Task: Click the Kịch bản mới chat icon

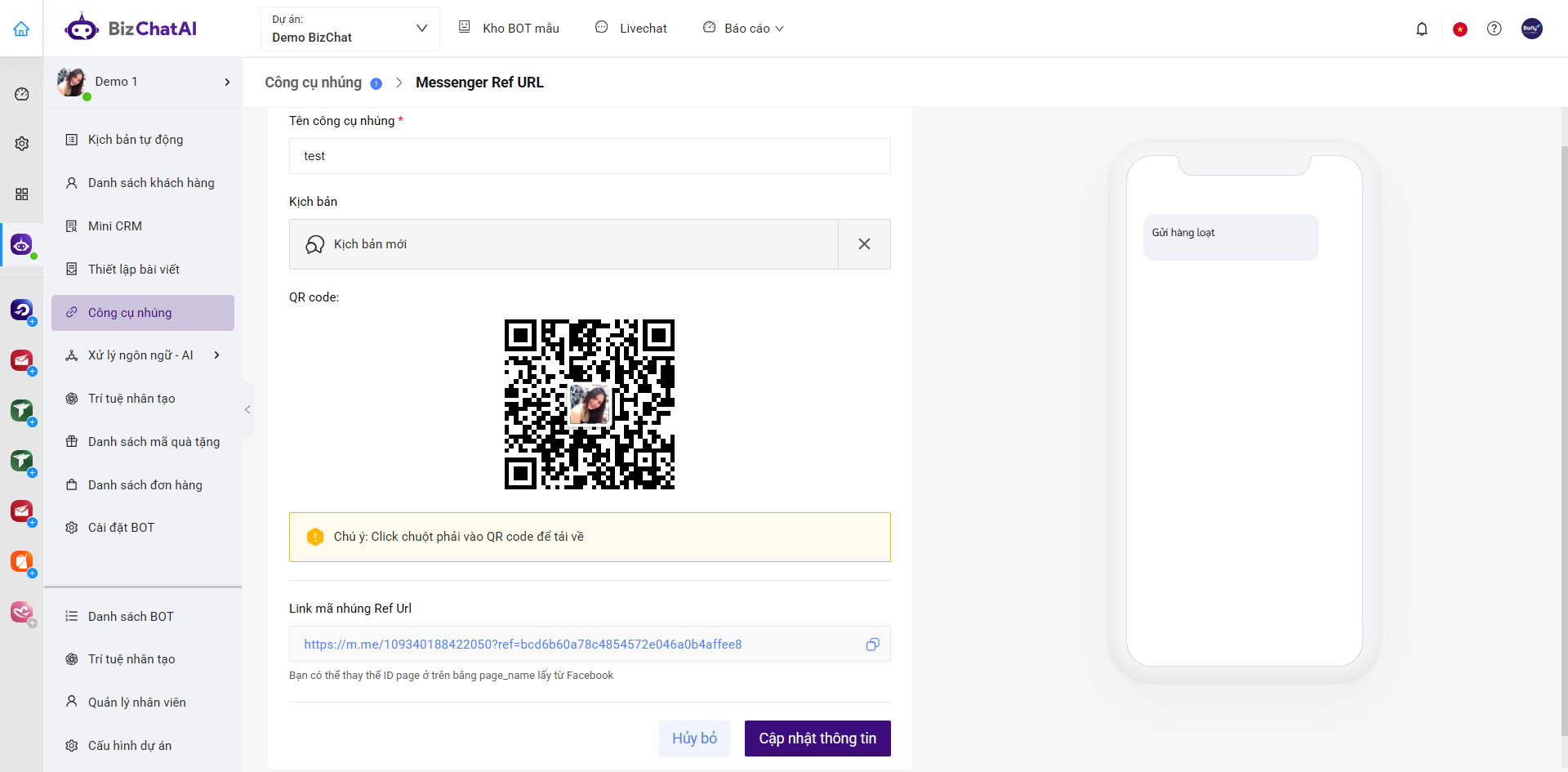Action: point(315,244)
